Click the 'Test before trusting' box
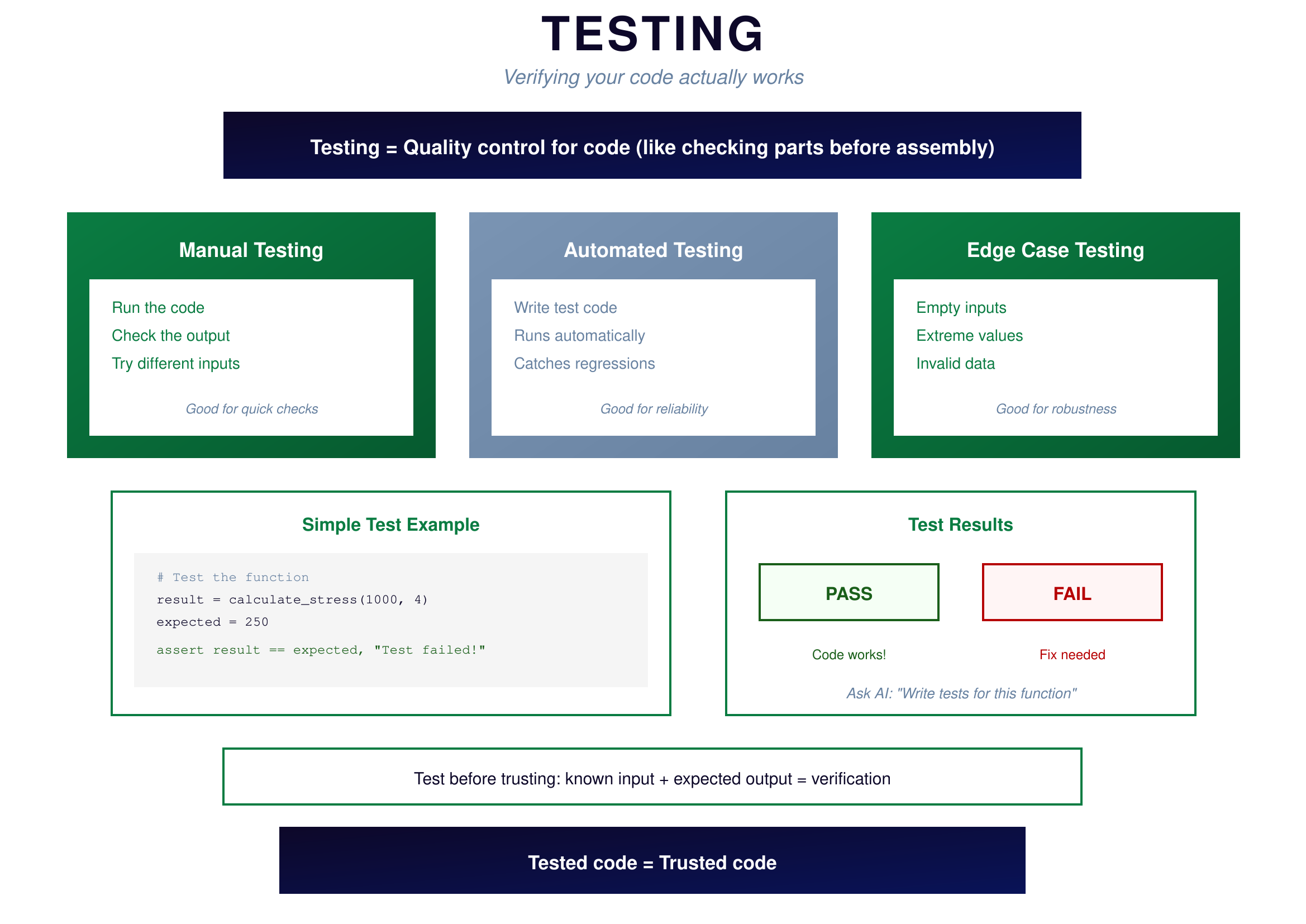The width and height of the screenshot is (1306, 924). coord(652,778)
